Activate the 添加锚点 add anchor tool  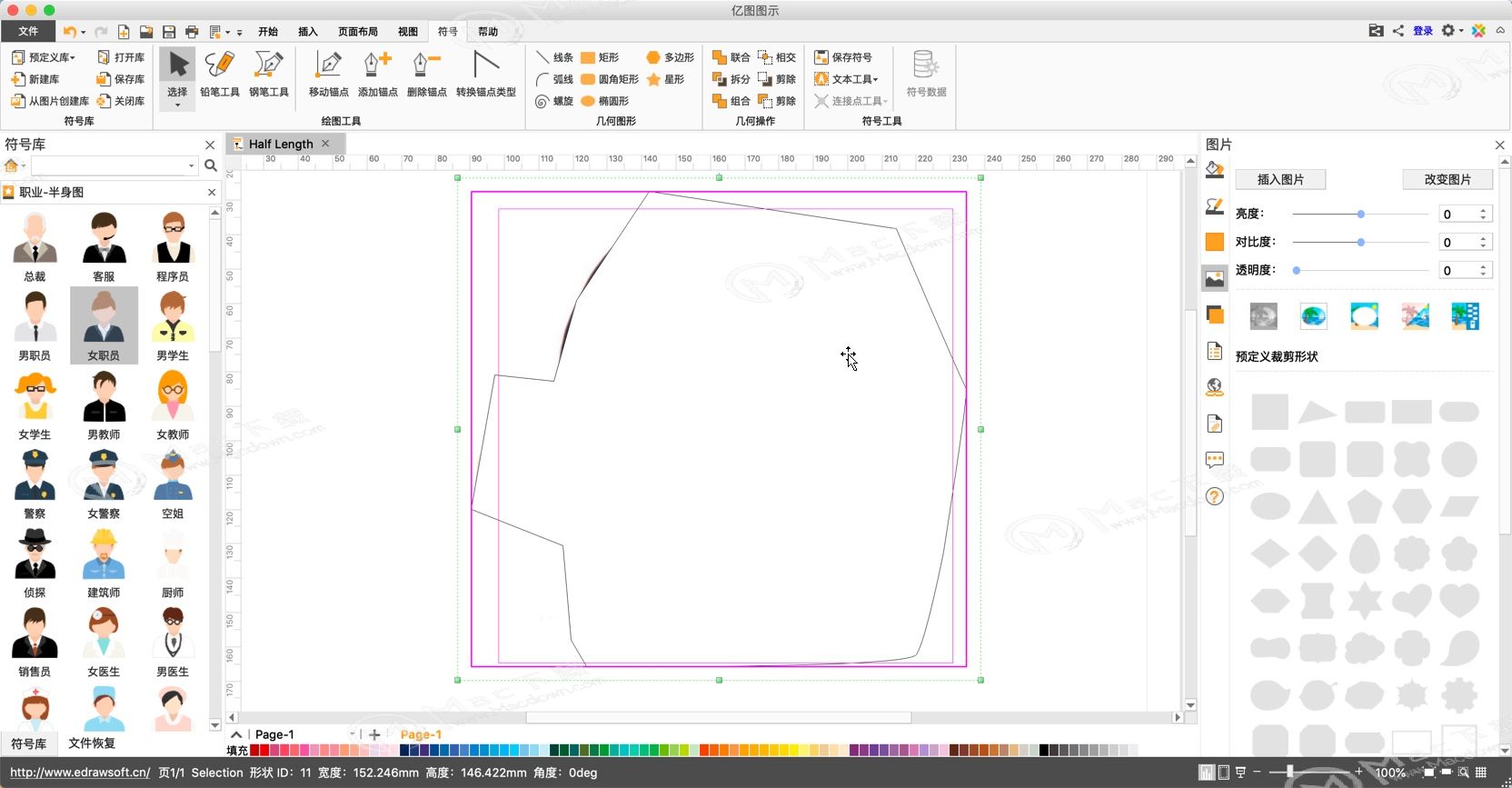click(x=377, y=75)
